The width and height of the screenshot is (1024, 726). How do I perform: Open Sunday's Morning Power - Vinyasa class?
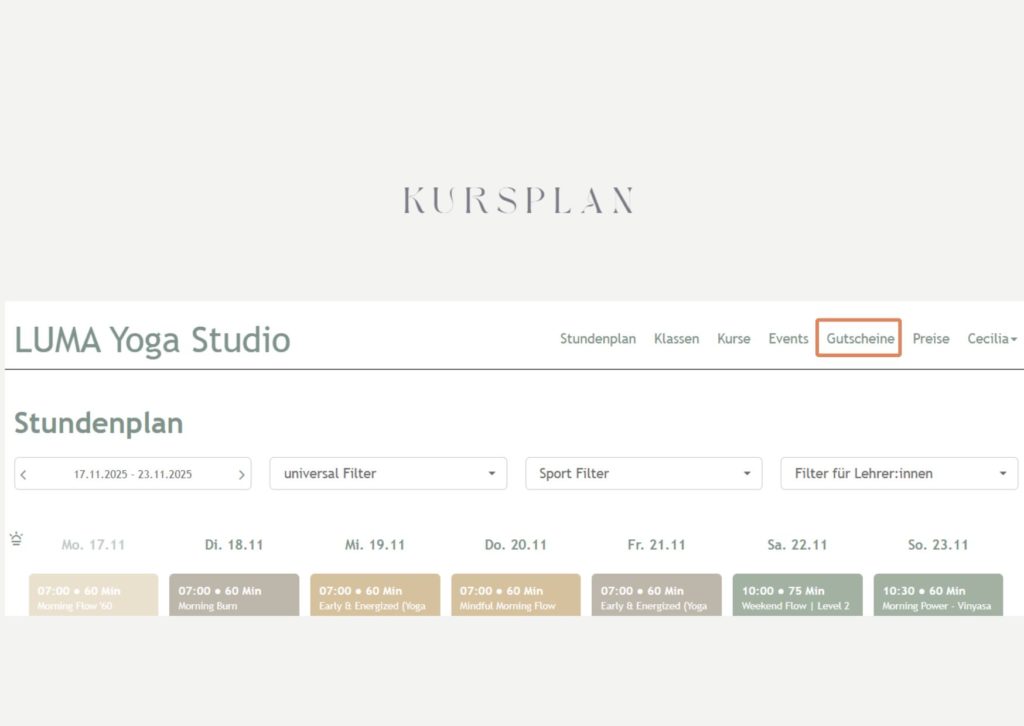937,596
